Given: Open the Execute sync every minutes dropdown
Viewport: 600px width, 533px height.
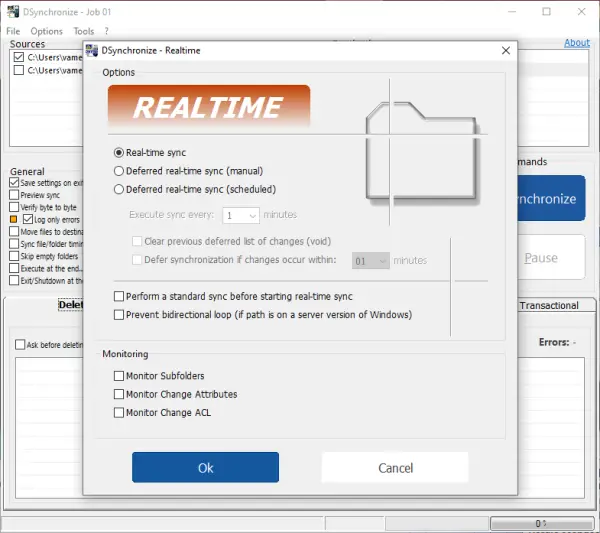Looking at the screenshot, I should point(241,215).
